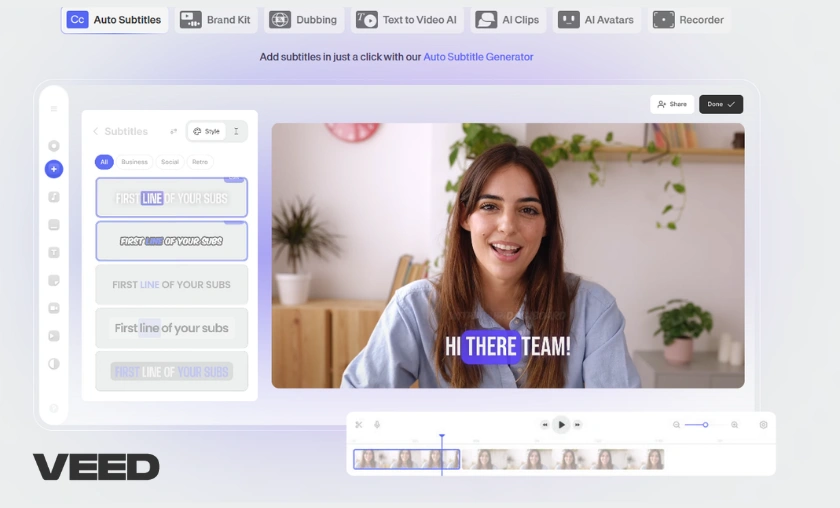The width and height of the screenshot is (840, 508).
Task: Click the scissors split tool
Action: click(359, 424)
